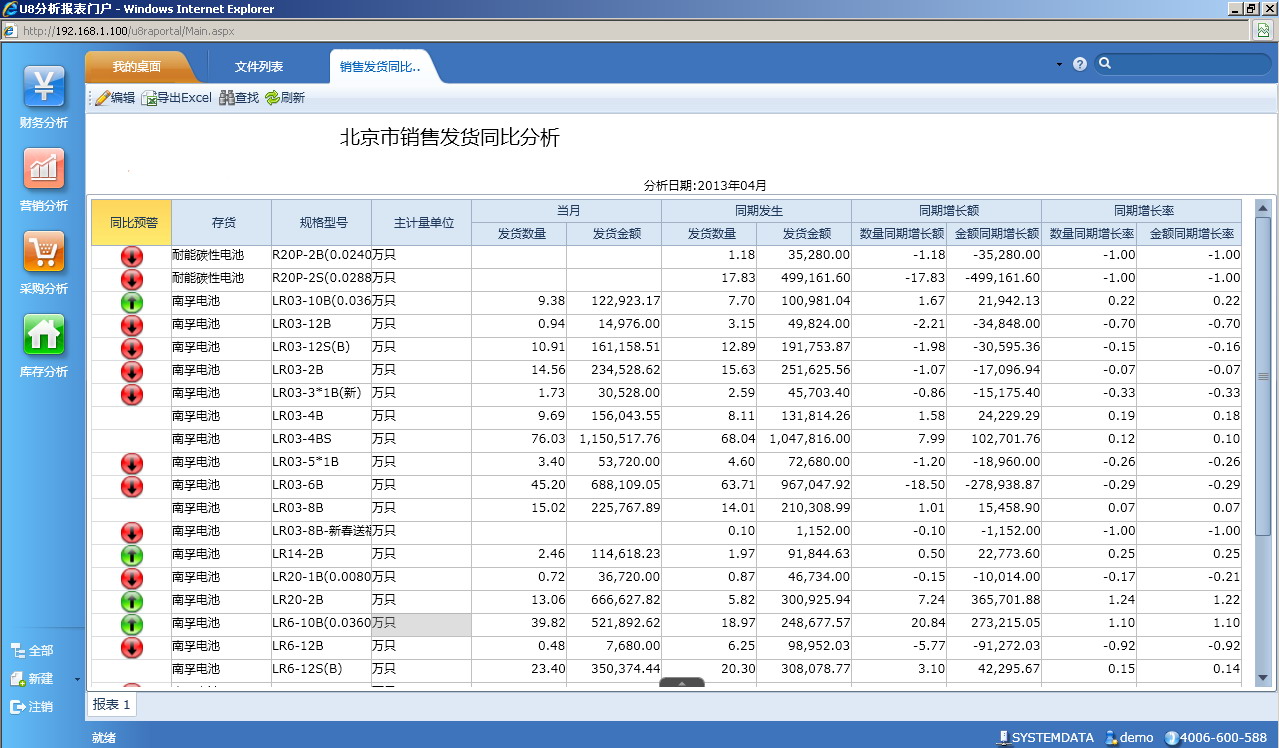
Task: Click 4006-600-588 phone number
Action: [x=1215, y=737]
